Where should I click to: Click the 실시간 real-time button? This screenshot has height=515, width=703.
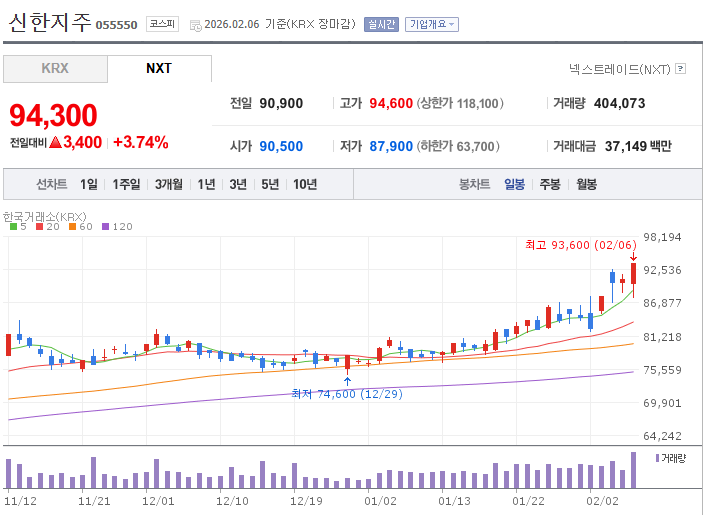(x=382, y=24)
